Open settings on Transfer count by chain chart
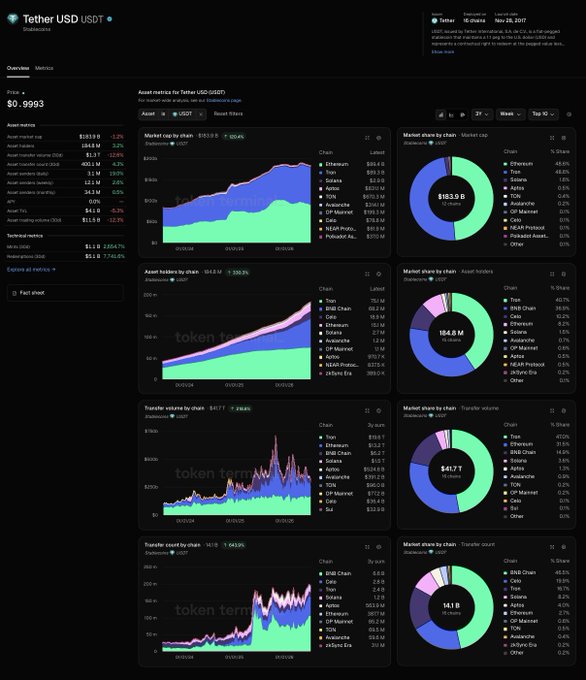The height and width of the screenshot is (680, 586). [379, 547]
